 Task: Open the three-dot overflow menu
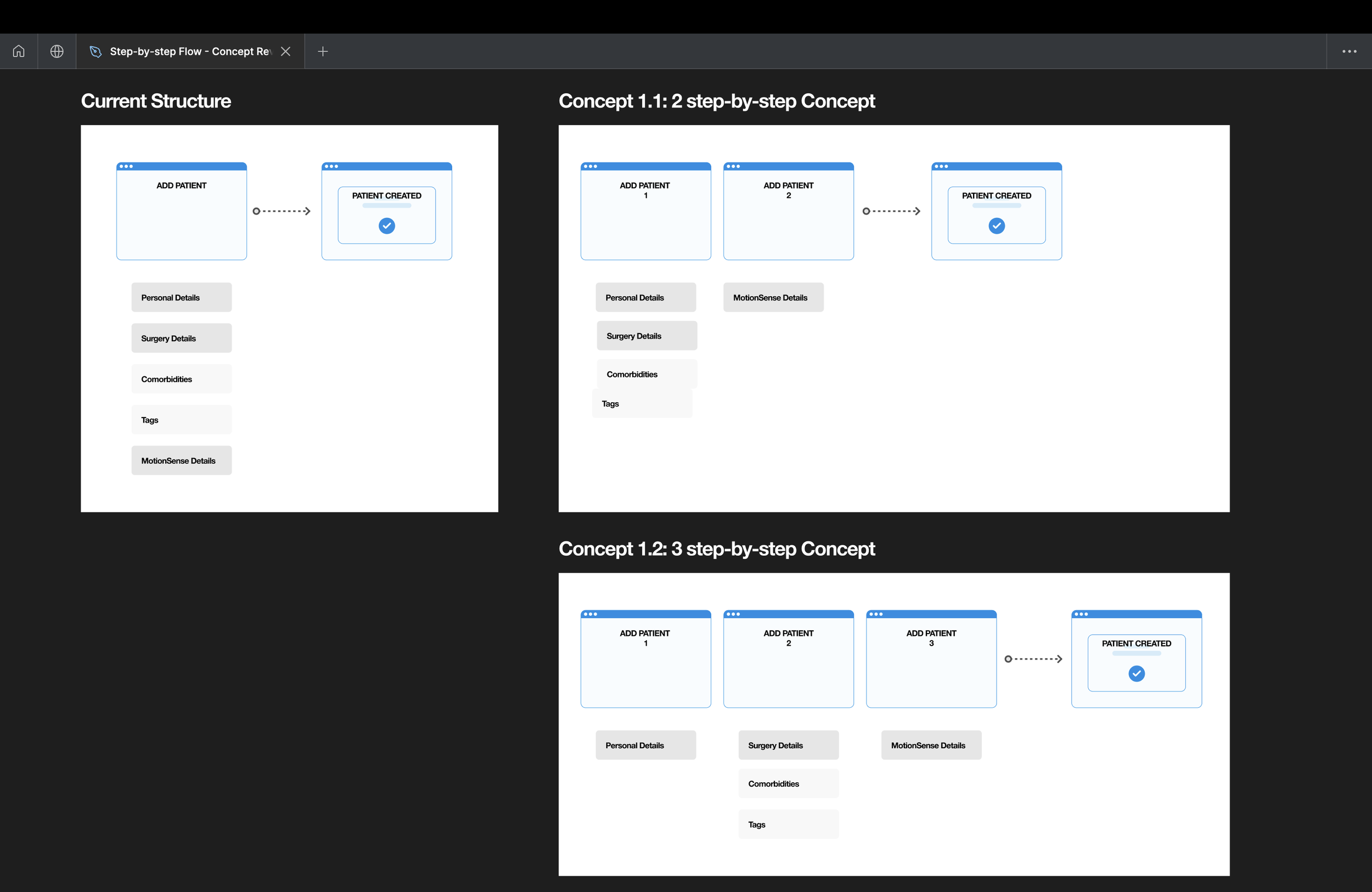[x=1349, y=51]
